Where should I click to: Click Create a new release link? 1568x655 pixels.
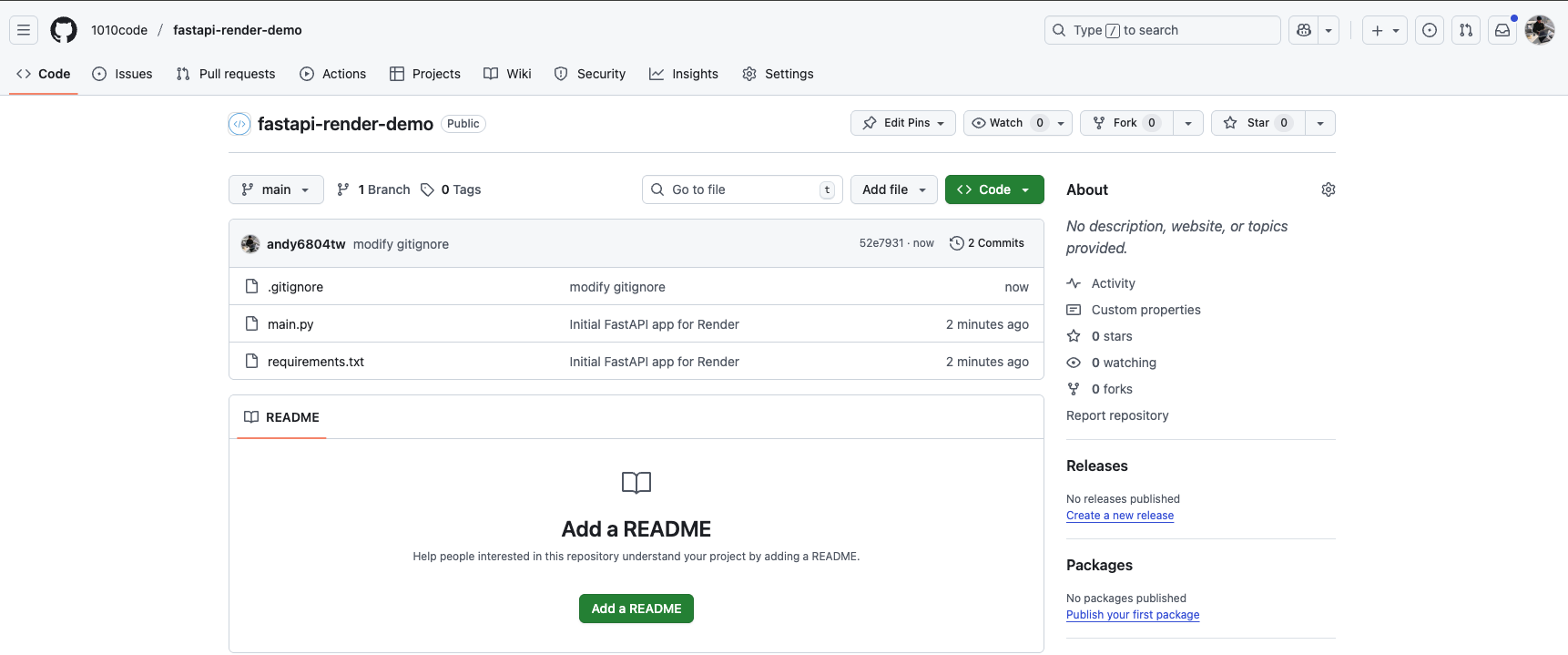1120,516
